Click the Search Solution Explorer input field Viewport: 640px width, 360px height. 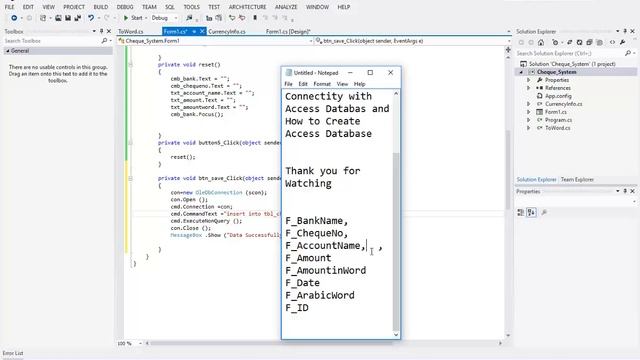coord(569,53)
